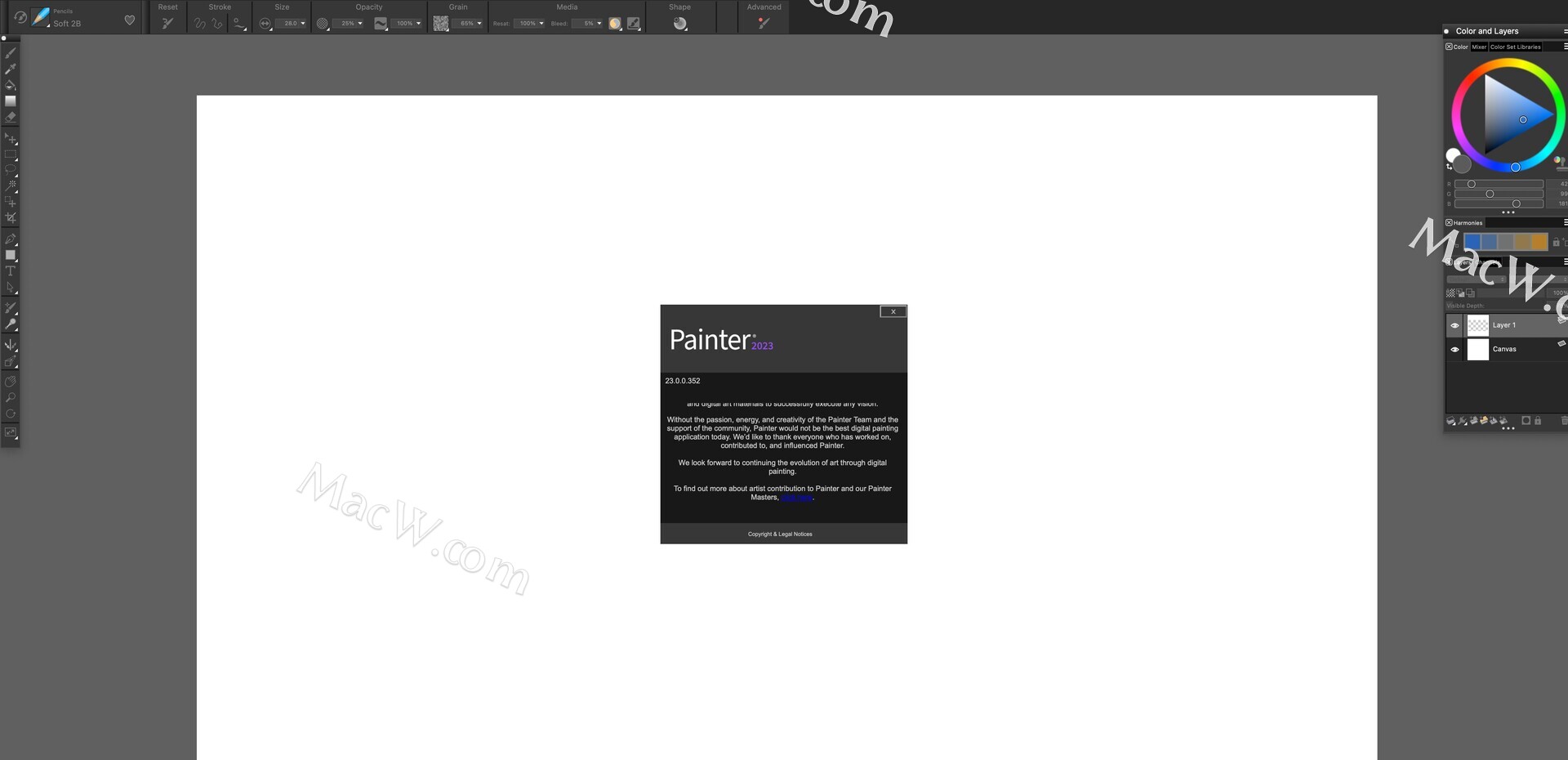The image size is (1568, 760).
Task: Click the first blue harmony swatch
Action: (x=1472, y=242)
